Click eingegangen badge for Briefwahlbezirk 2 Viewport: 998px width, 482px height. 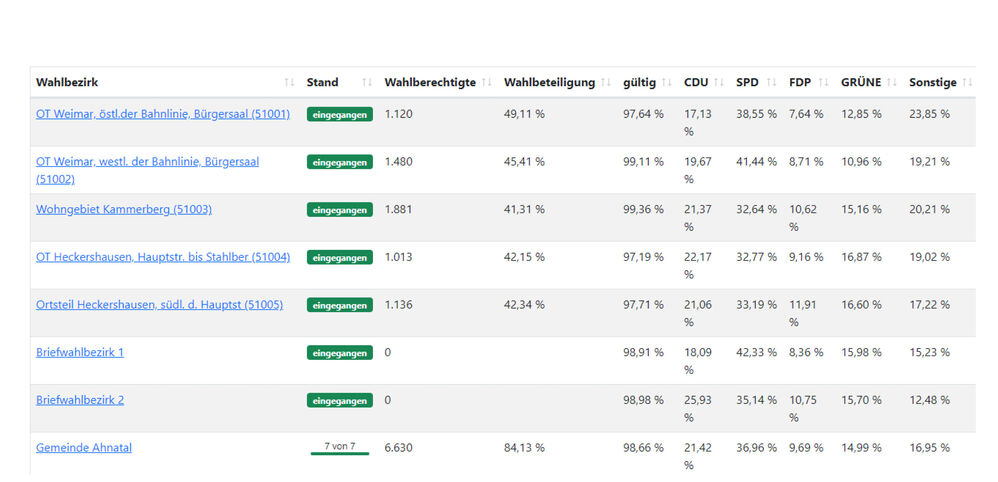tap(340, 400)
